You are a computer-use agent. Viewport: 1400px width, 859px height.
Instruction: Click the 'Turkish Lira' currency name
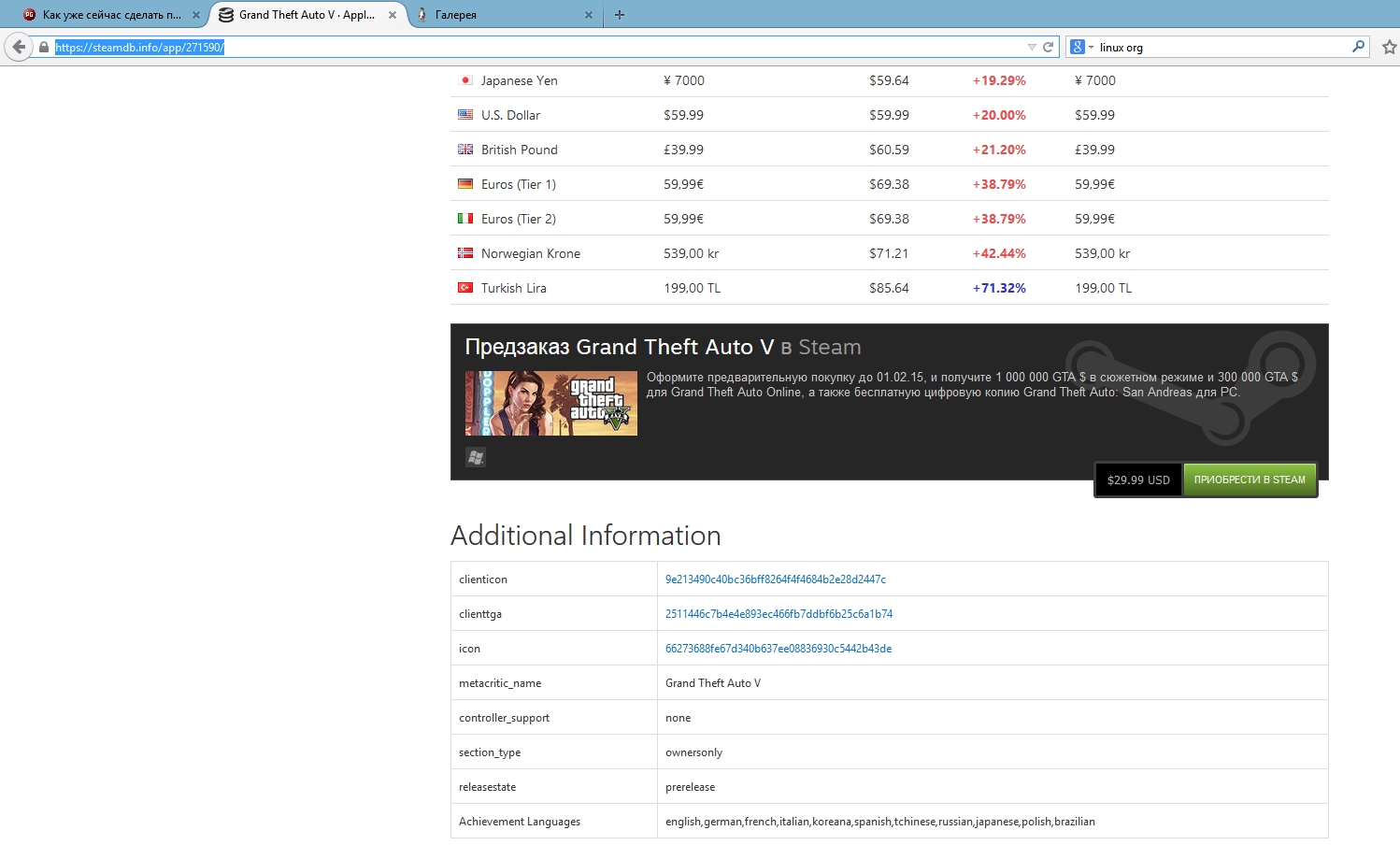click(514, 288)
